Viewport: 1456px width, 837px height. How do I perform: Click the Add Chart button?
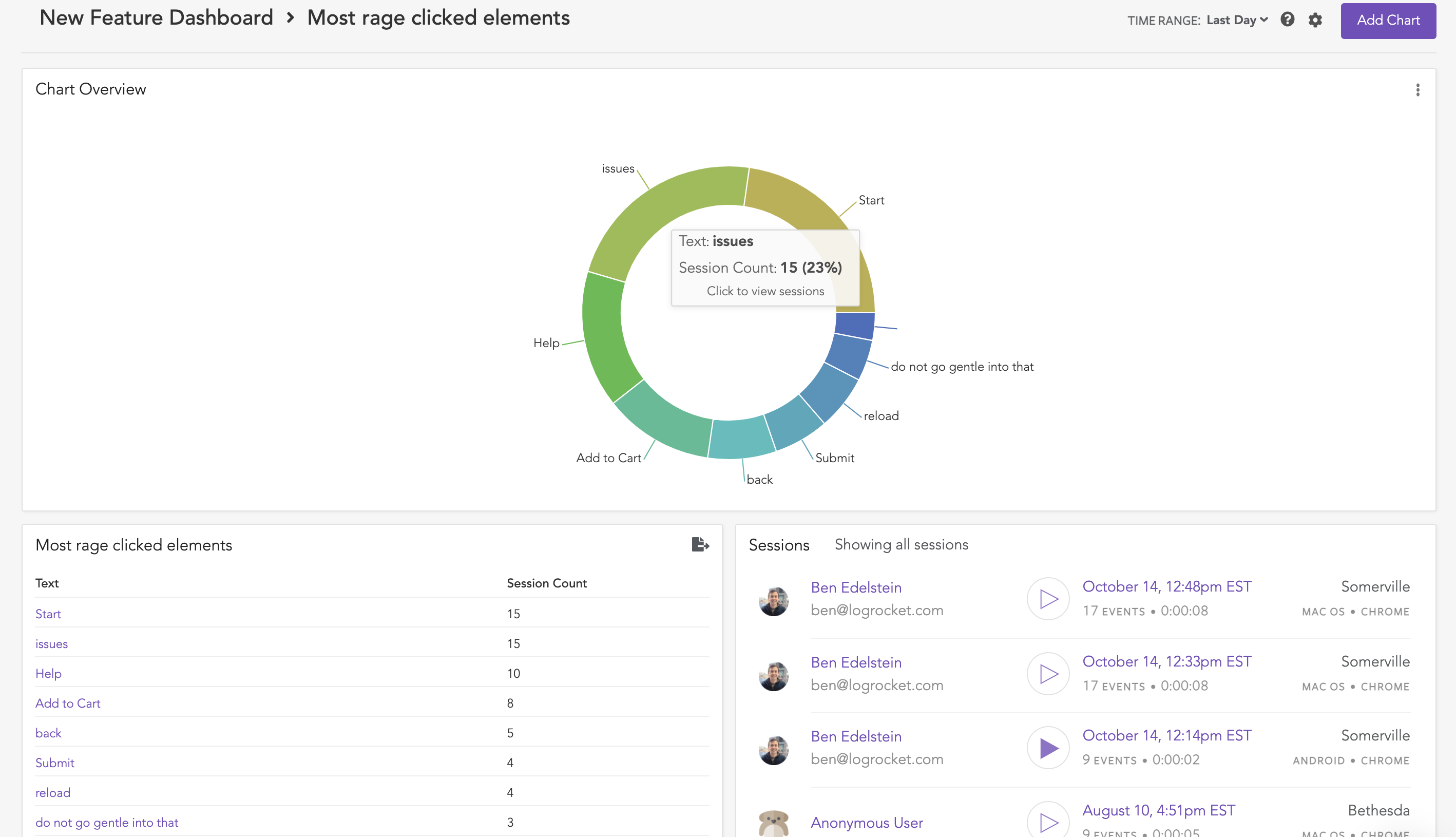pos(1388,20)
